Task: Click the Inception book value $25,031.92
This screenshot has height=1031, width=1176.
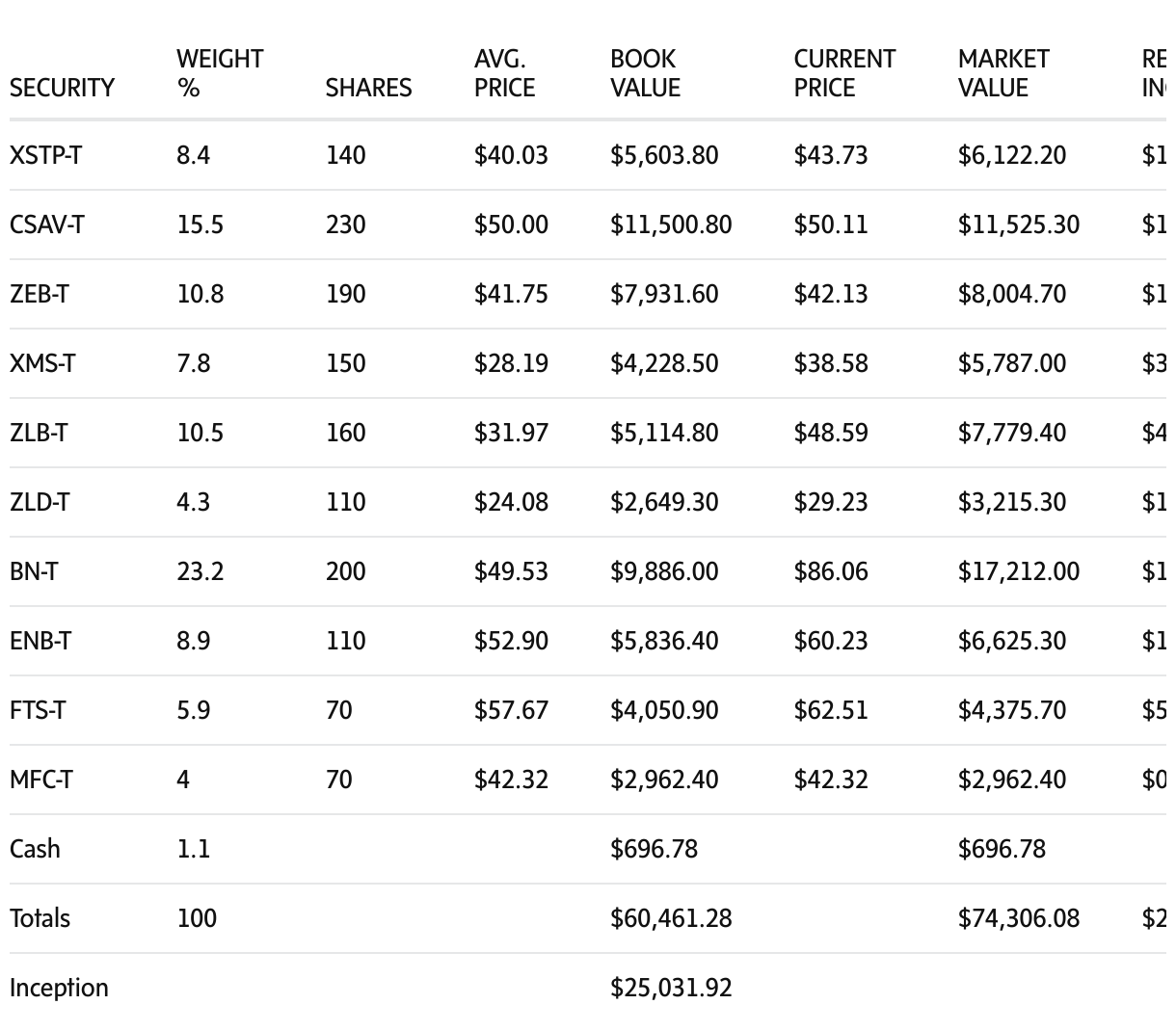Action: click(x=670, y=988)
